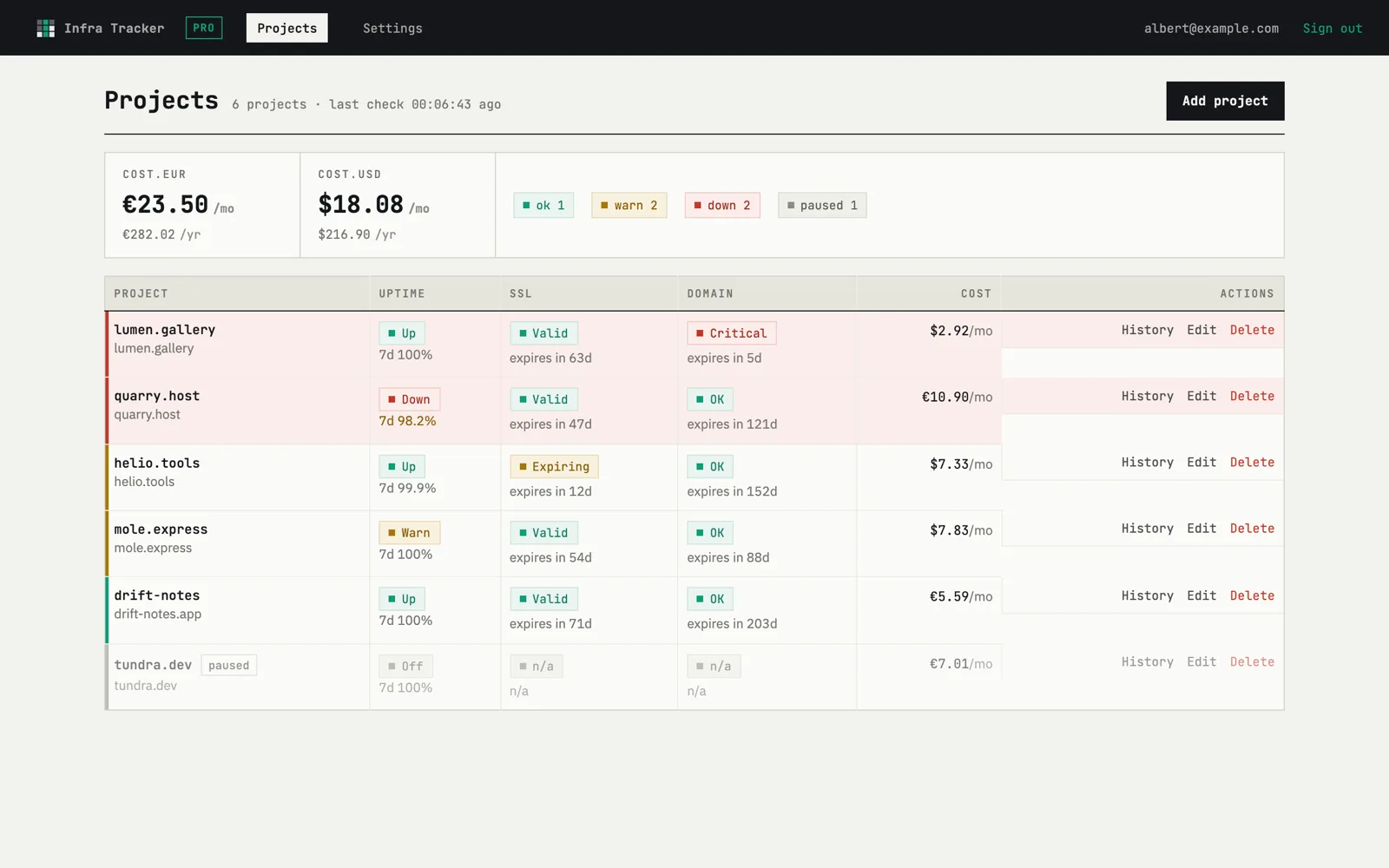Click the Up uptime badge for lumen.gallery
Image resolution: width=1389 pixels, height=868 pixels.
[402, 333]
